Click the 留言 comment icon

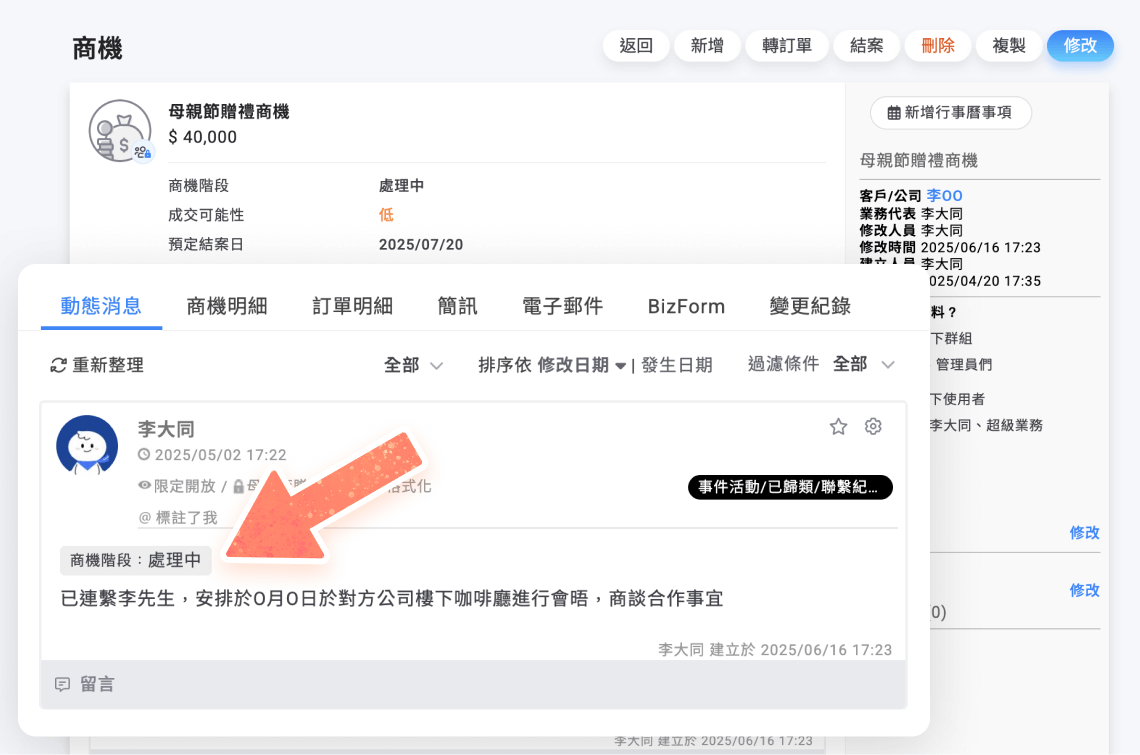coord(63,684)
